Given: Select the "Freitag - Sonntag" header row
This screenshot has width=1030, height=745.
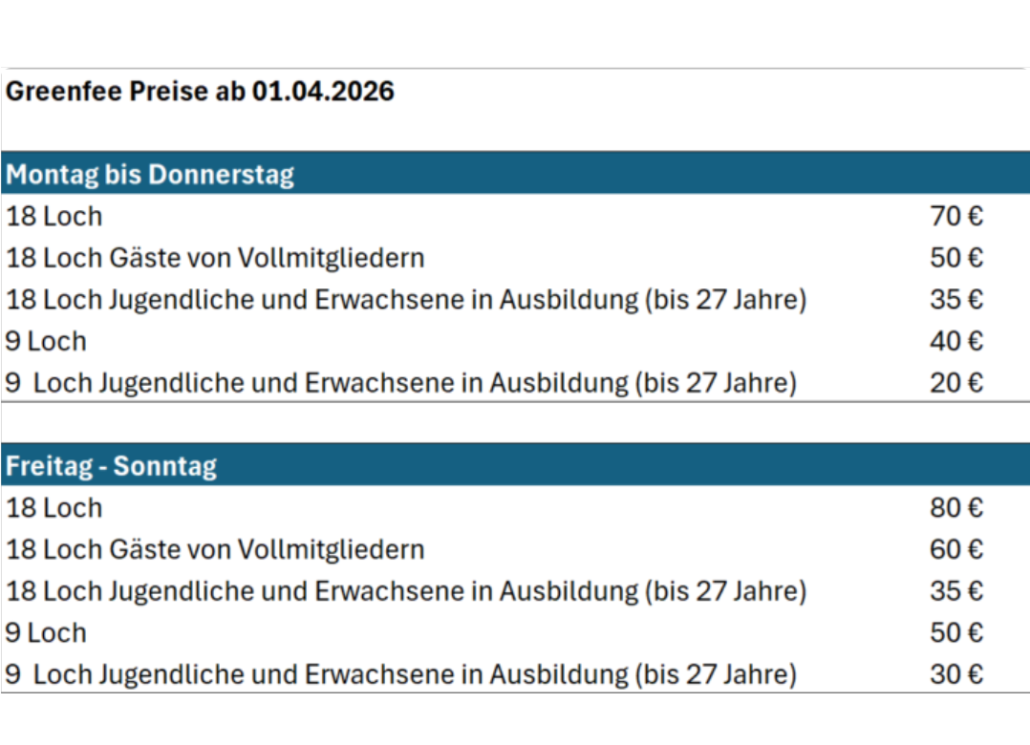Looking at the screenshot, I should pos(112,466).
